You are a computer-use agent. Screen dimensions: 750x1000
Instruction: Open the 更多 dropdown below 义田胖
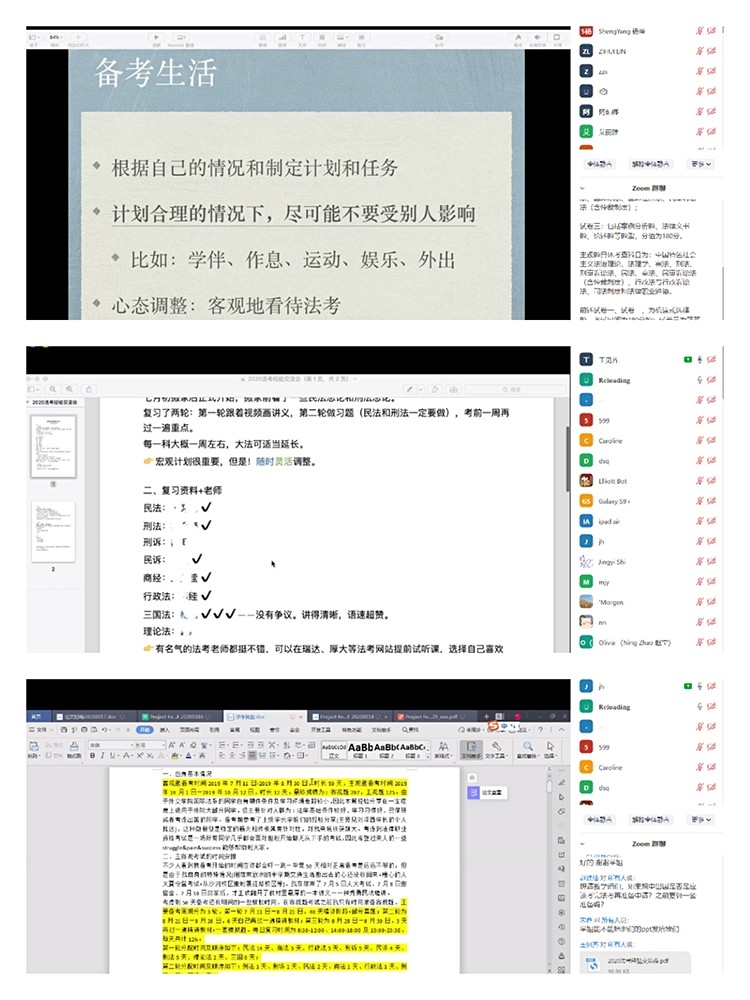point(702,164)
